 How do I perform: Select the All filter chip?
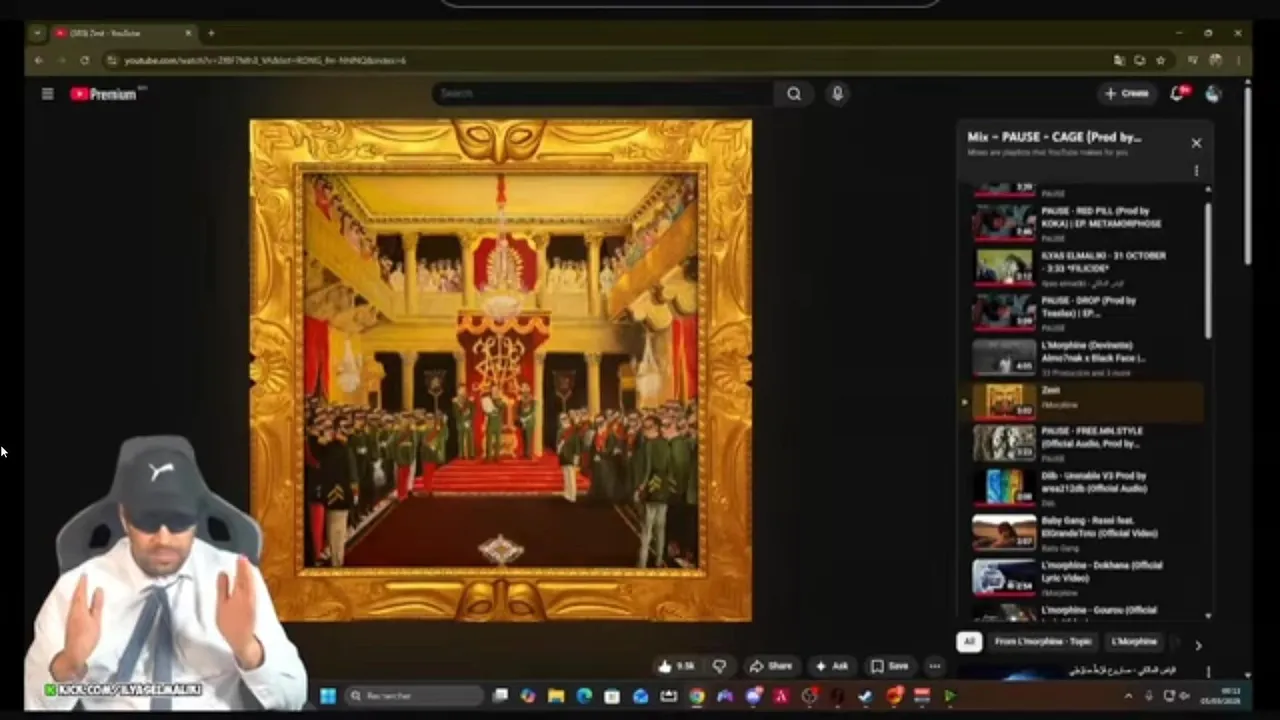point(968,642)
